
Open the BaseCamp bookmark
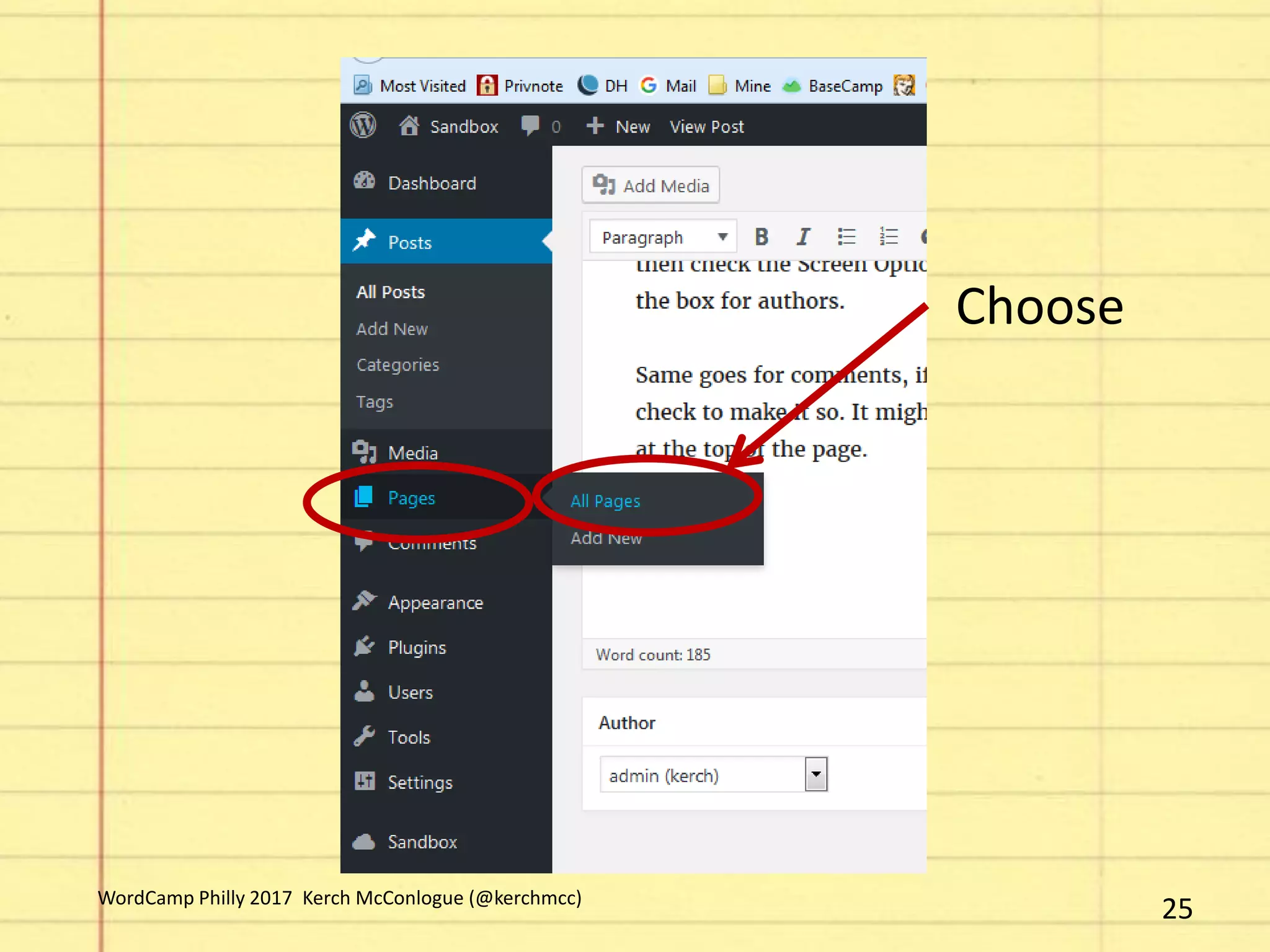point(833,86)
